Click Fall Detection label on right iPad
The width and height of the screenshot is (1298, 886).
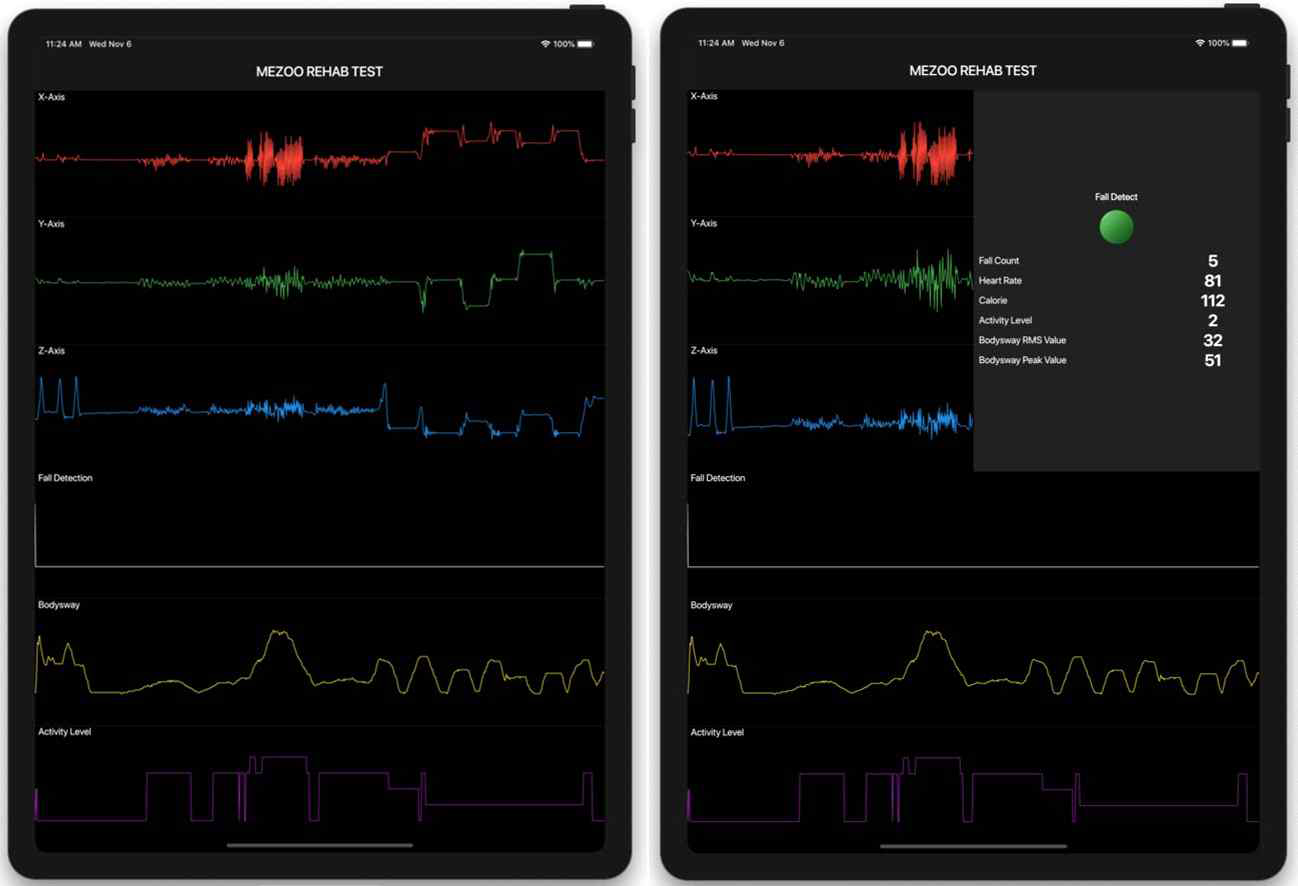pos(718,478)
